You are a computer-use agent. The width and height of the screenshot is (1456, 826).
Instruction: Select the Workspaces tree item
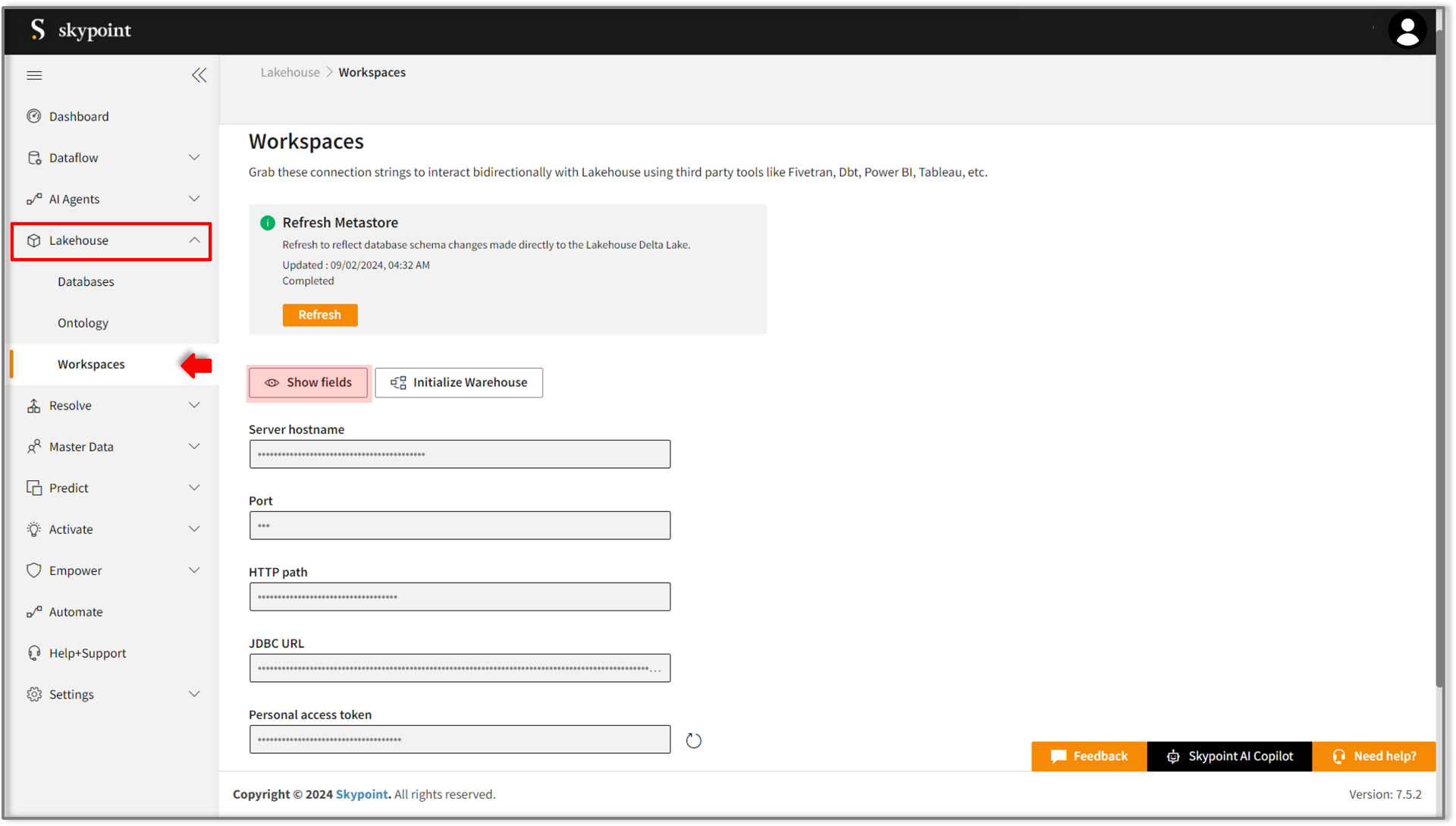pyautogui.click(x=91, y=363)
